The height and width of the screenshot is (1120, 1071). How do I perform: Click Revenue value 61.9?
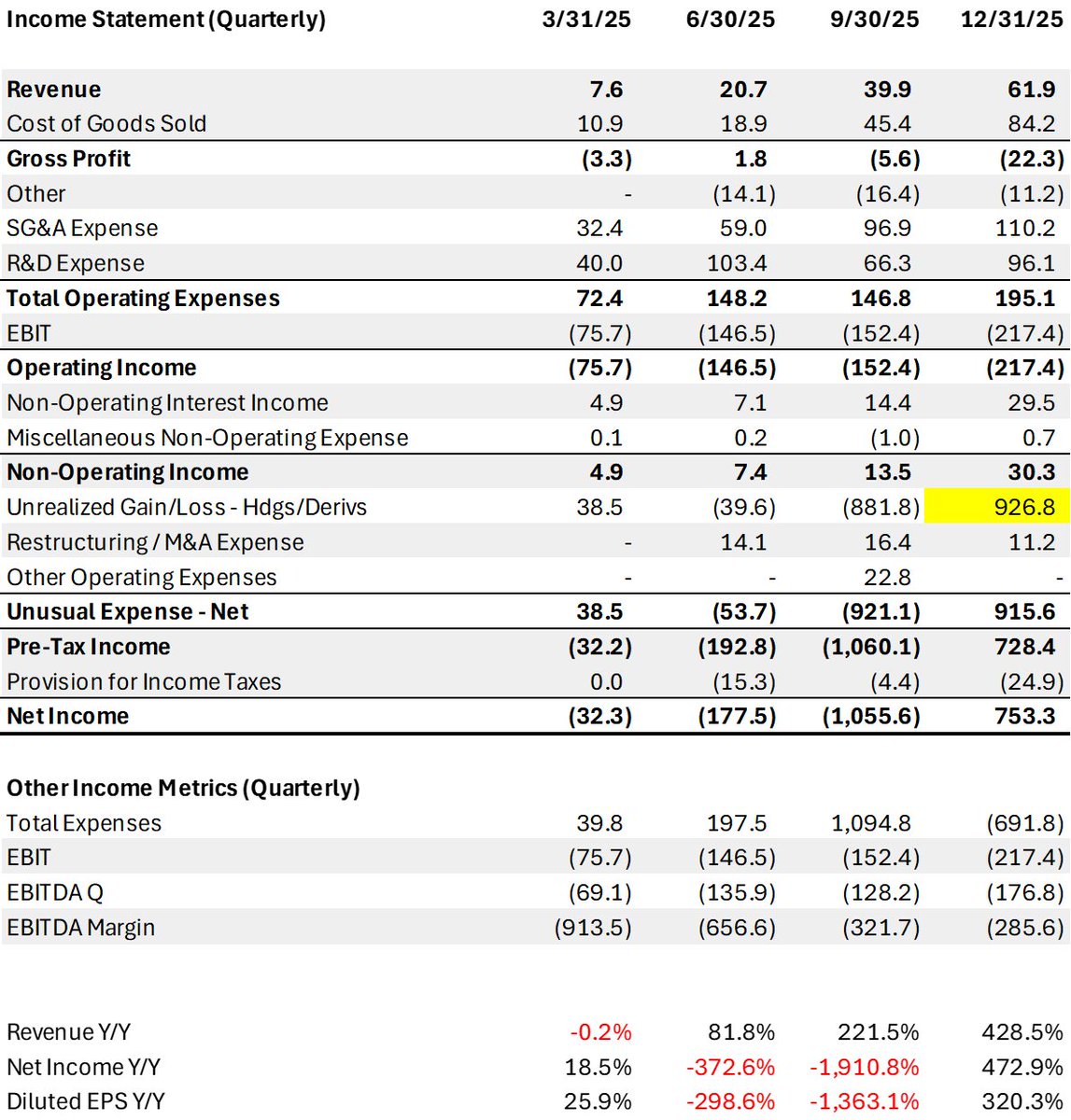(1032, 90)
